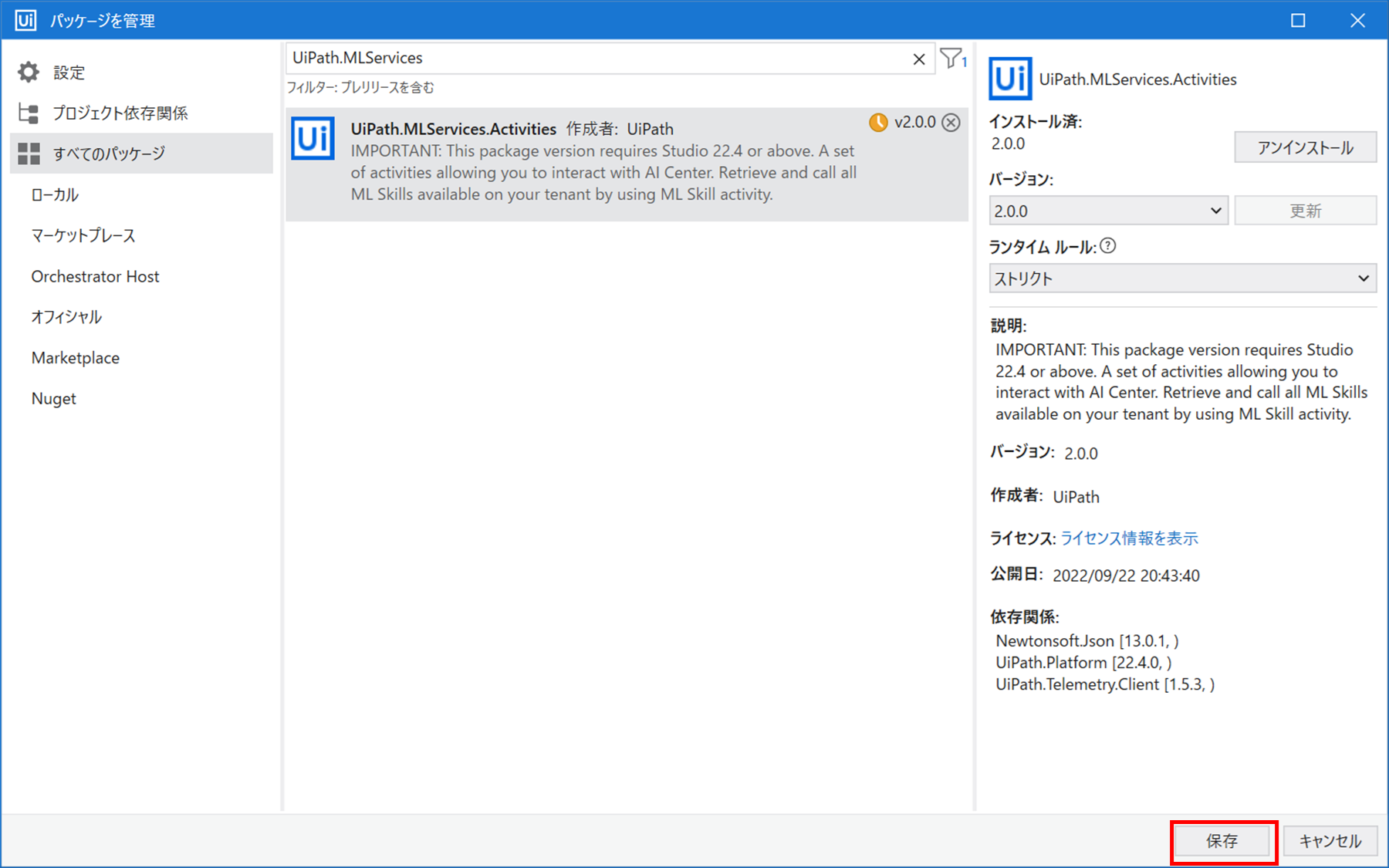
Task: Click the UiPath logo in title bar
Action: pyautogui.click(x=25, y=20)
